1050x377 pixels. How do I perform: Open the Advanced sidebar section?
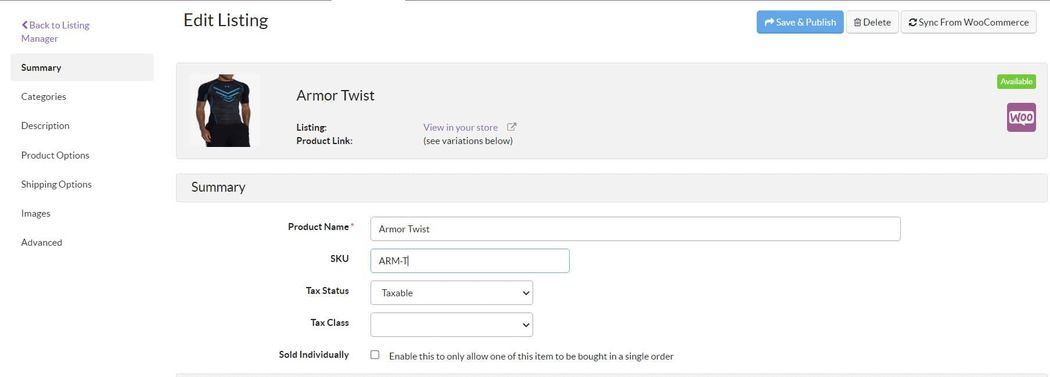(x=42, y=242)
